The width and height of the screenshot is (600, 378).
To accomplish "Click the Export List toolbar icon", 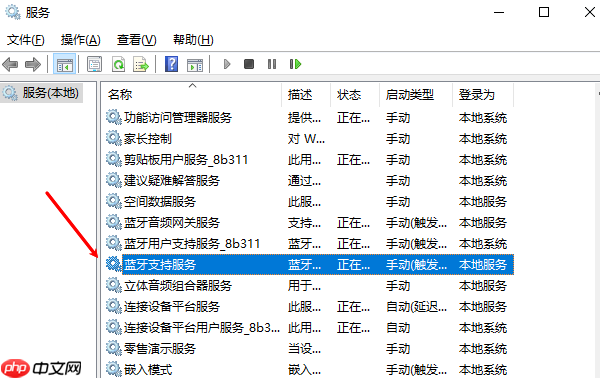I will click(141, 64).
